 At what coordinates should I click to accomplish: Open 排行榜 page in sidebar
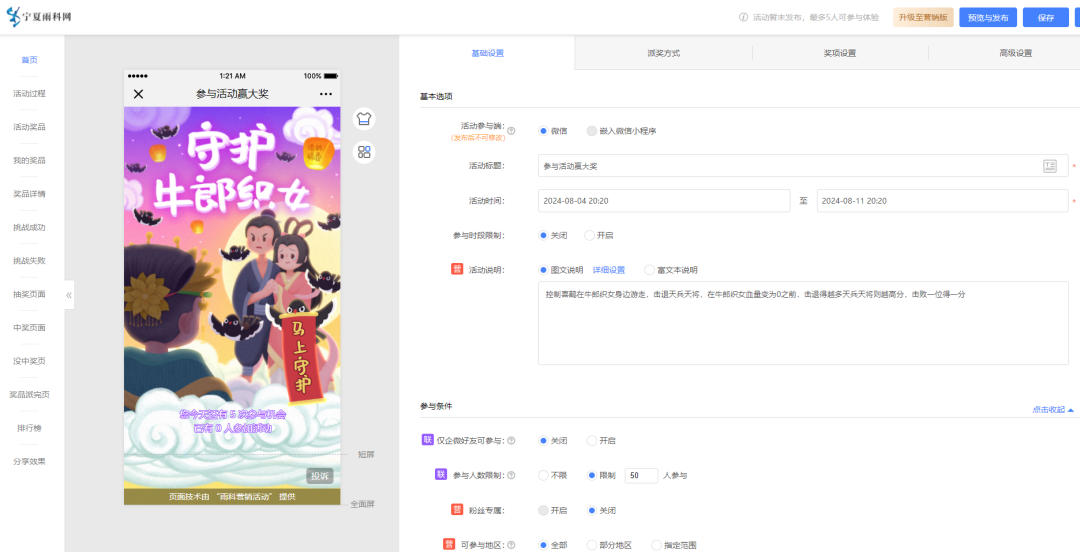pyautogui.click(x=30, y=428)
